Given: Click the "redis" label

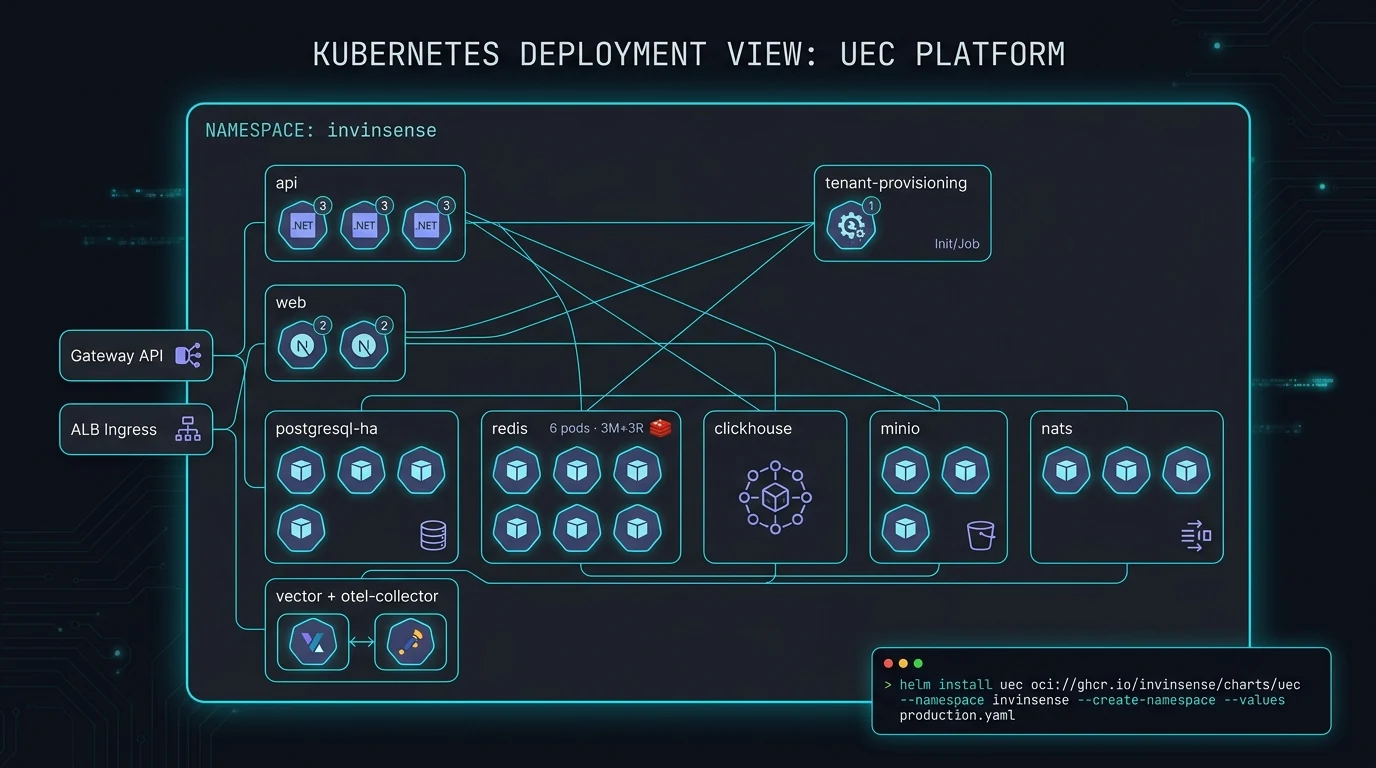Looking at the screenshot, I should pos(510,429).
